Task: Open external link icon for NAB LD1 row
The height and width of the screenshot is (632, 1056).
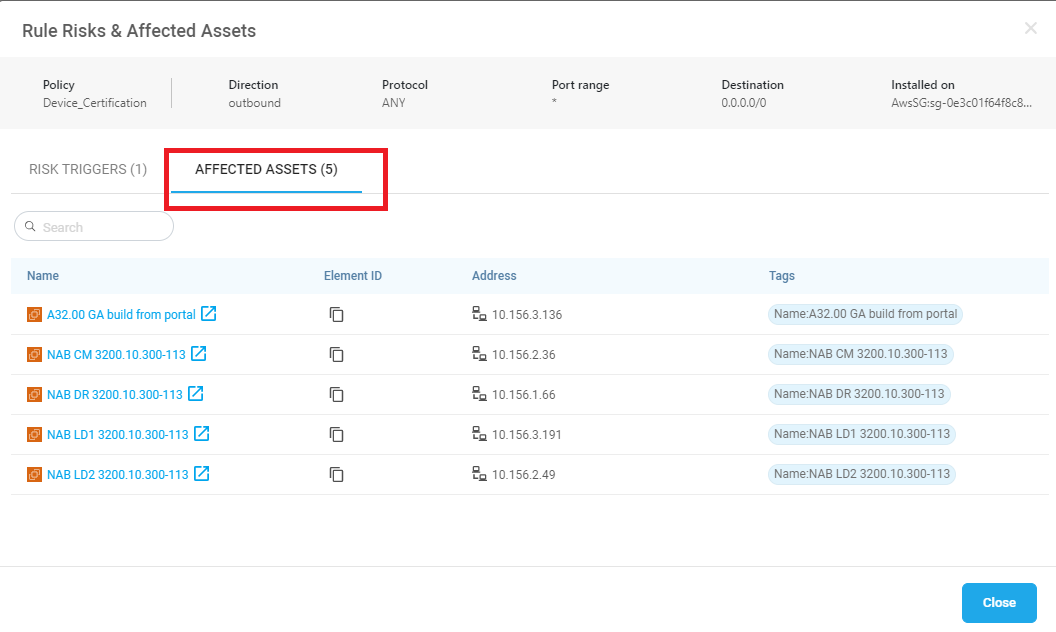Action: [201, 434]
